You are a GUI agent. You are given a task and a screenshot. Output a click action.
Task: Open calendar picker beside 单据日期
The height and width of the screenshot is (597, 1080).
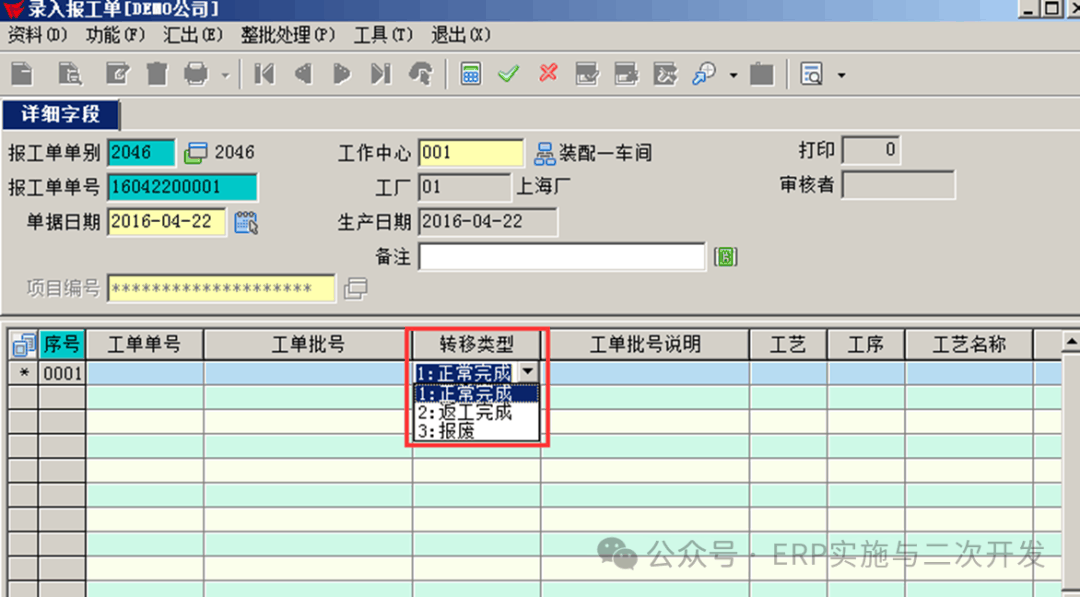[x=246, y=222]
